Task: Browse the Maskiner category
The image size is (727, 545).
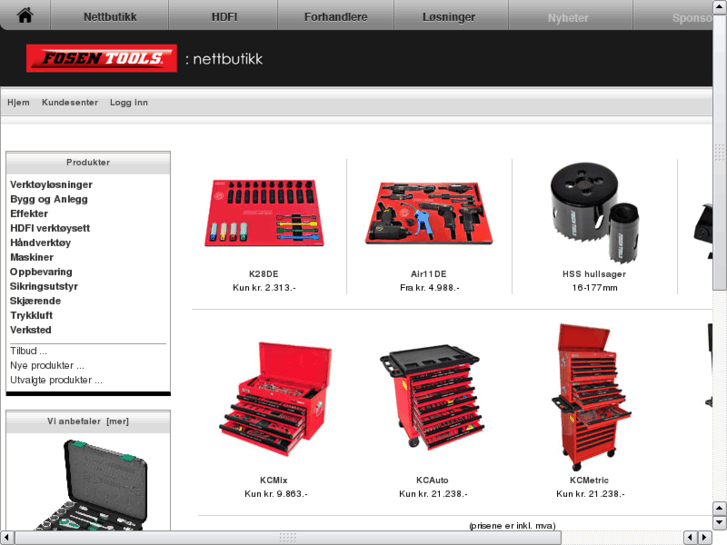Action: (x=32, y=257)
